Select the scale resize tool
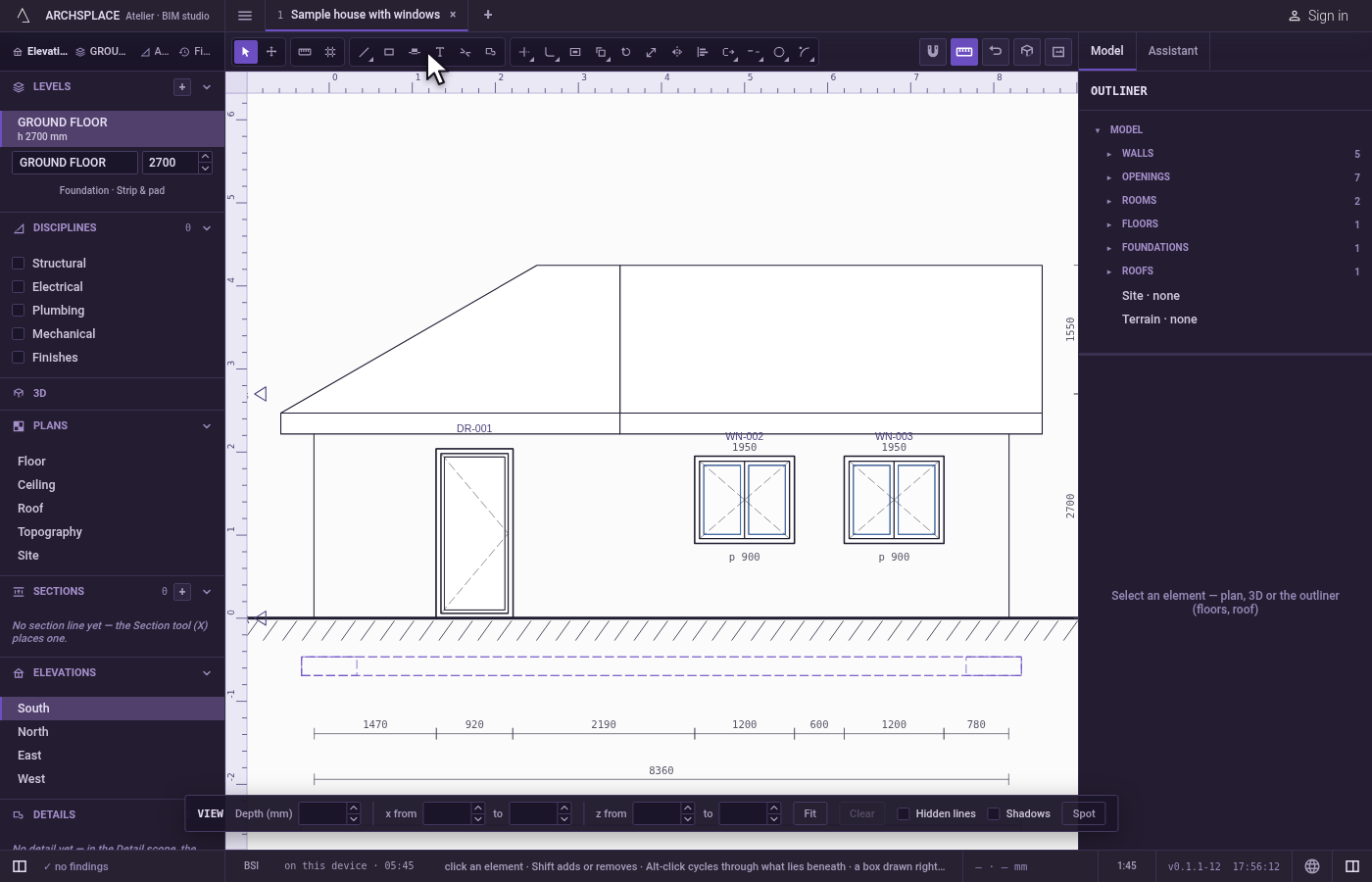This screenshot has height=882, width=1372. [x=652, y=52]
